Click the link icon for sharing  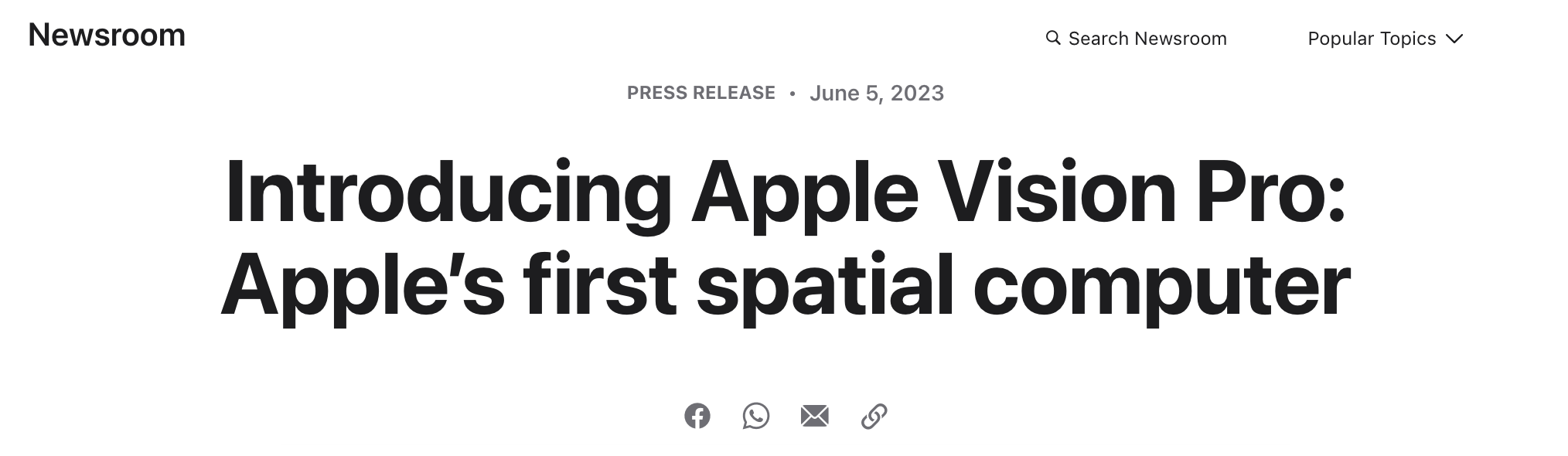coord(874,417)
